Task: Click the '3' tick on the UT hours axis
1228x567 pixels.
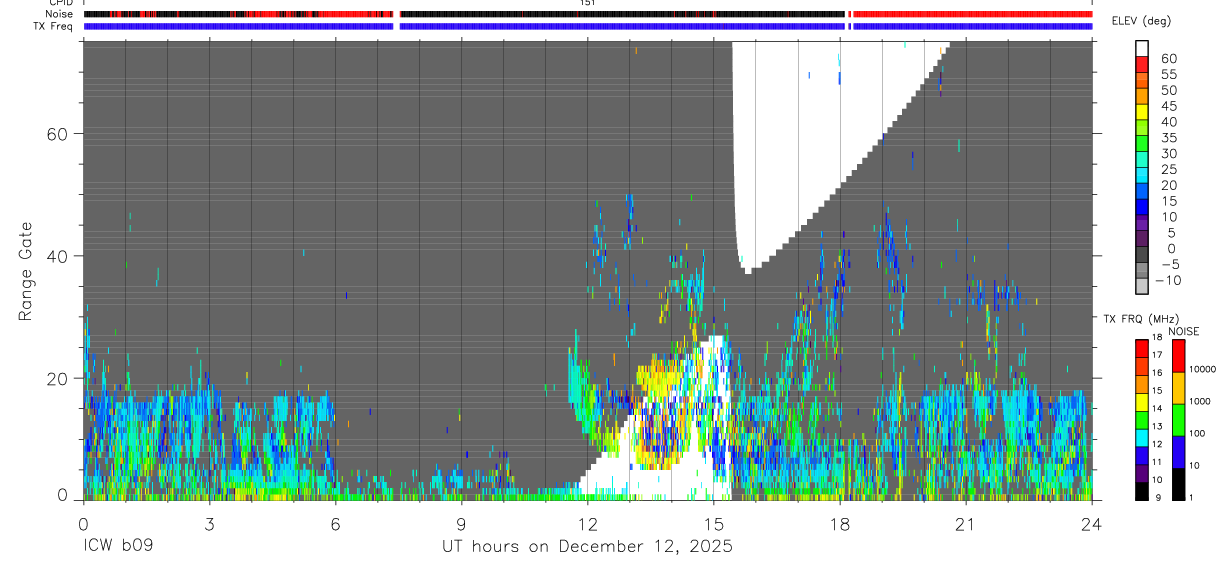Action: [209, 523]
